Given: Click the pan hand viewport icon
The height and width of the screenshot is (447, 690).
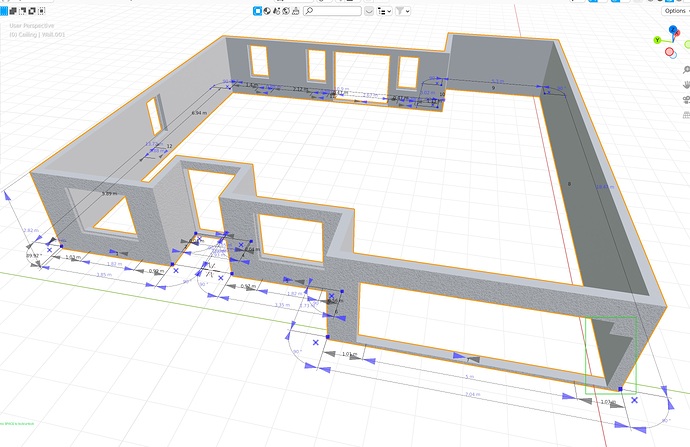Looking at the screenshot, I should tap(686, 84).
